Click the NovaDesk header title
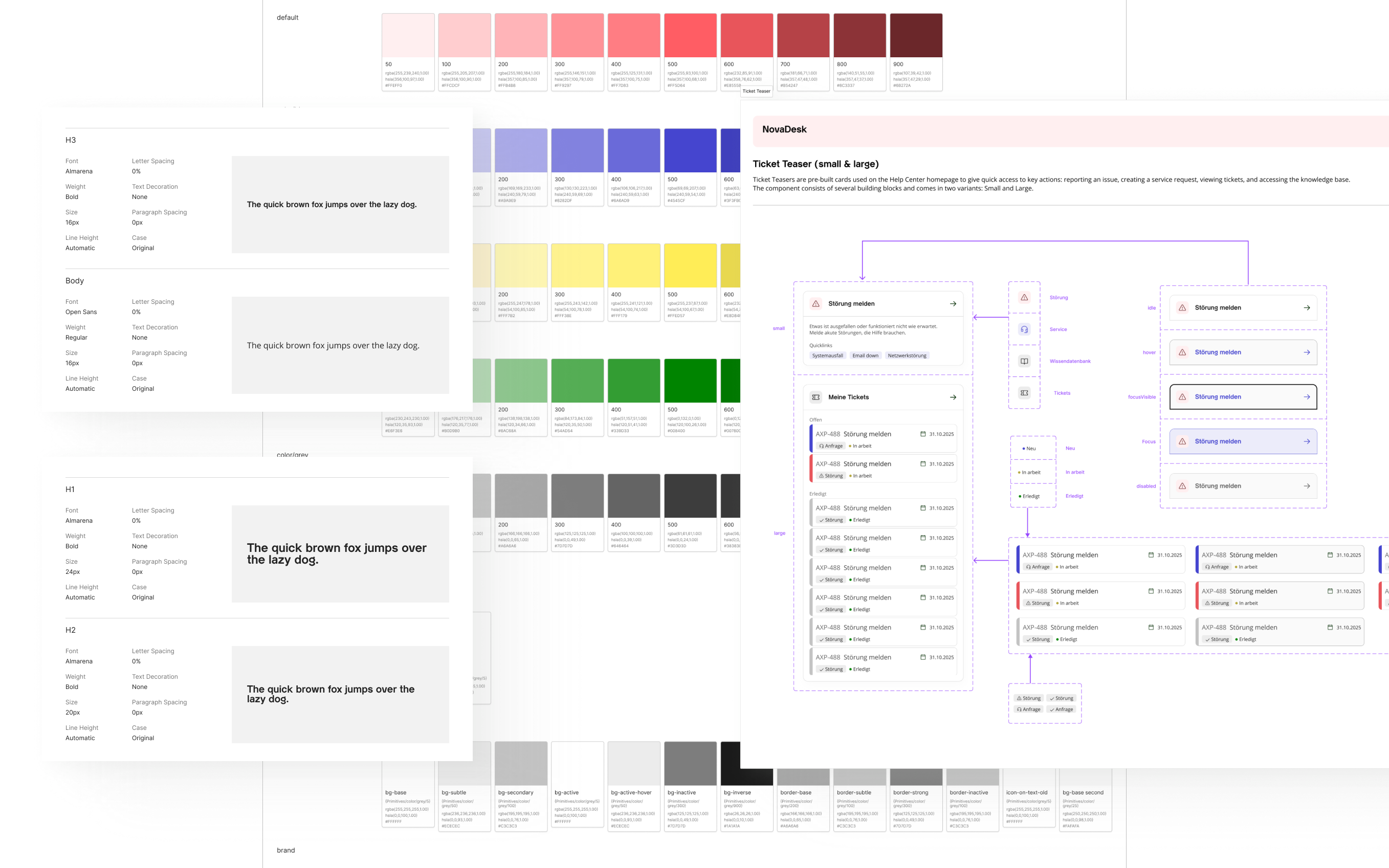The image size is (1389, 868). (784, 129)
